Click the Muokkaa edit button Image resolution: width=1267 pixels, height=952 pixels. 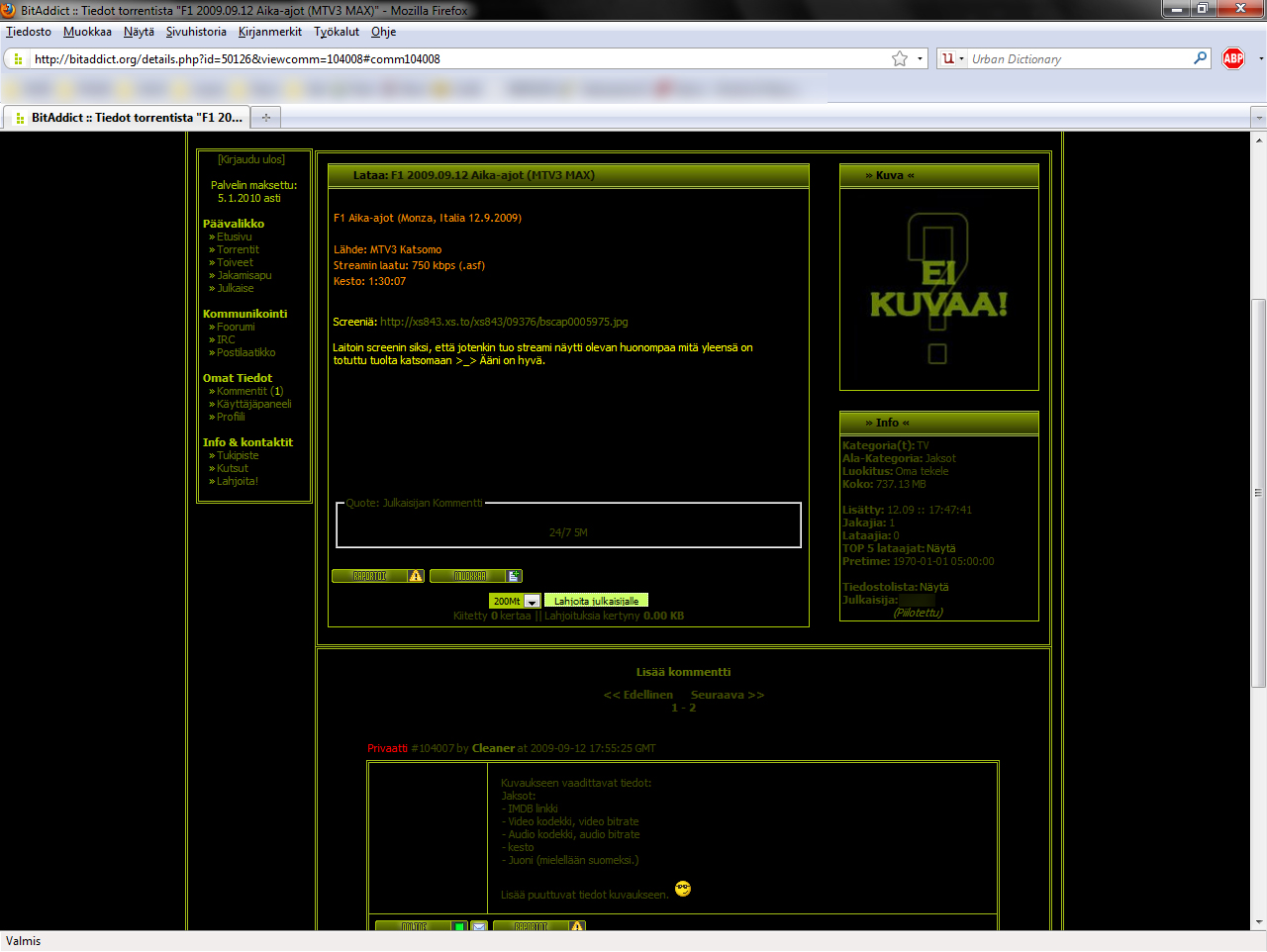click(x=475, y=576)
